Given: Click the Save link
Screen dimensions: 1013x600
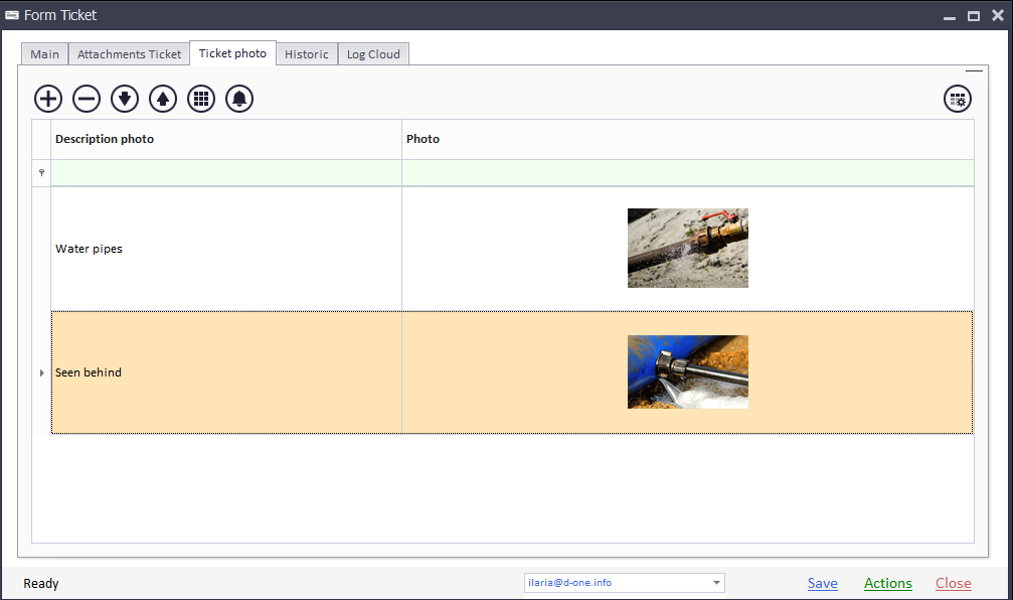Looking at the screenshot, I should pos(822,584).
